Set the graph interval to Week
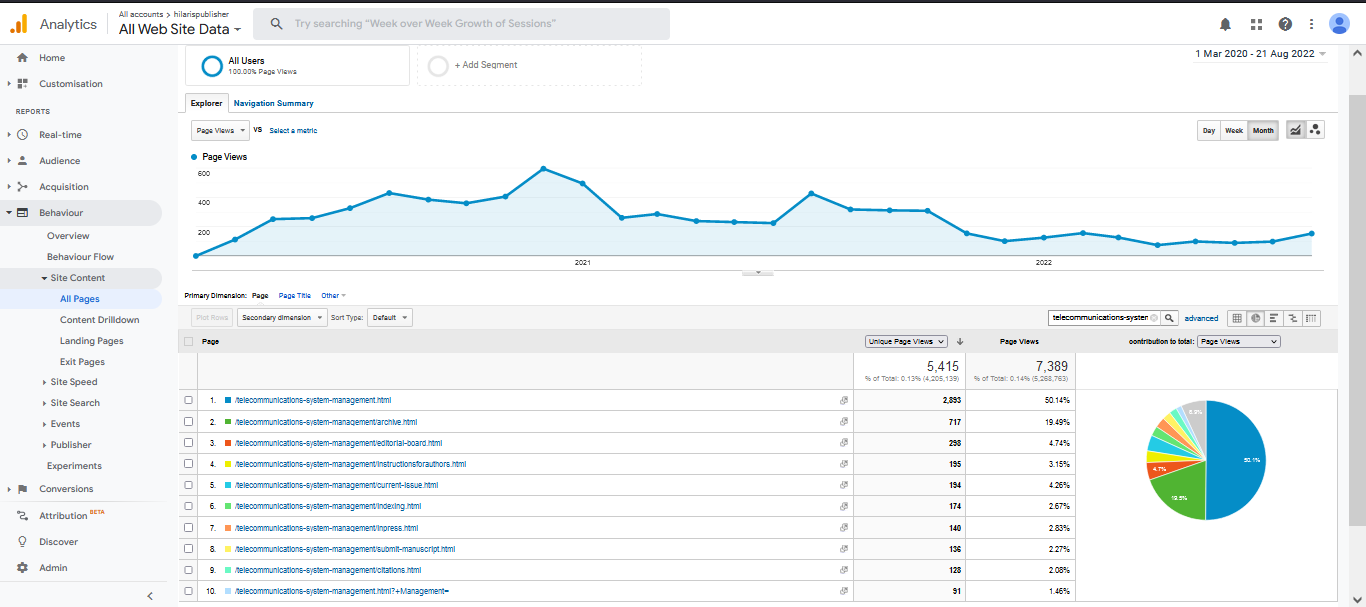 click(x=1234, y=130)
